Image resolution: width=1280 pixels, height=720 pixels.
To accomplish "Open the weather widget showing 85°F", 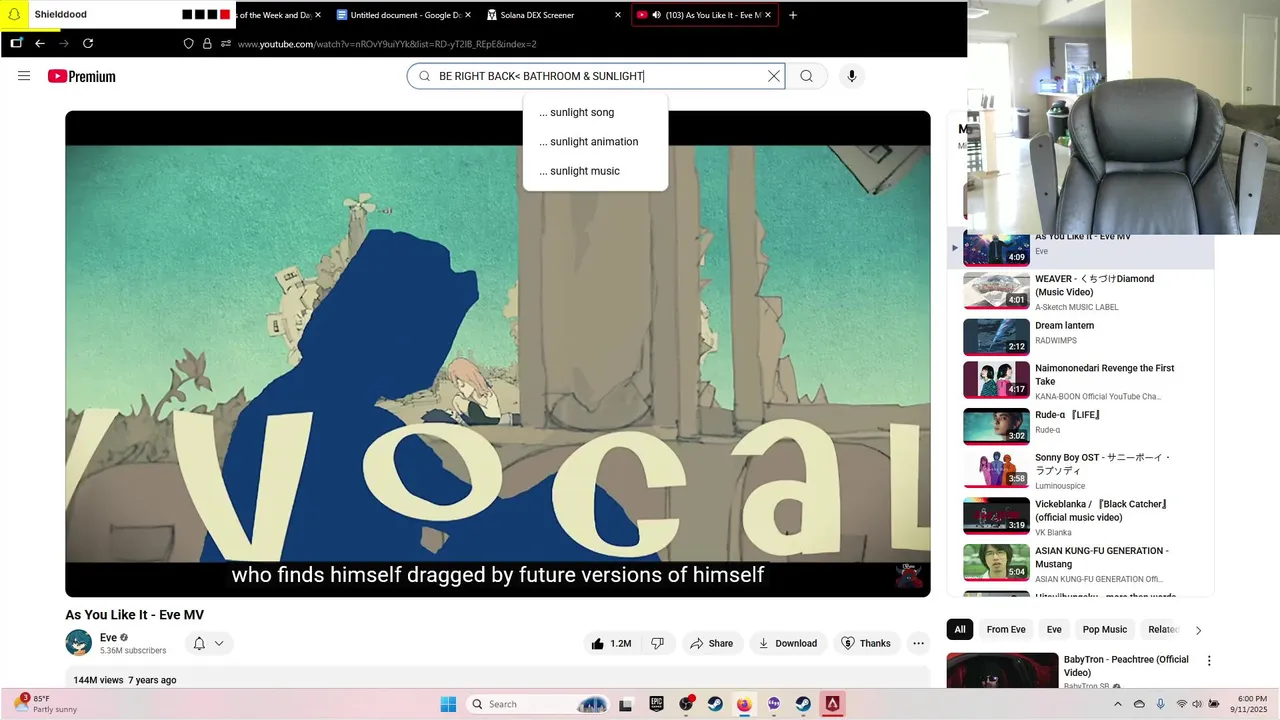I will click(46, 704).
